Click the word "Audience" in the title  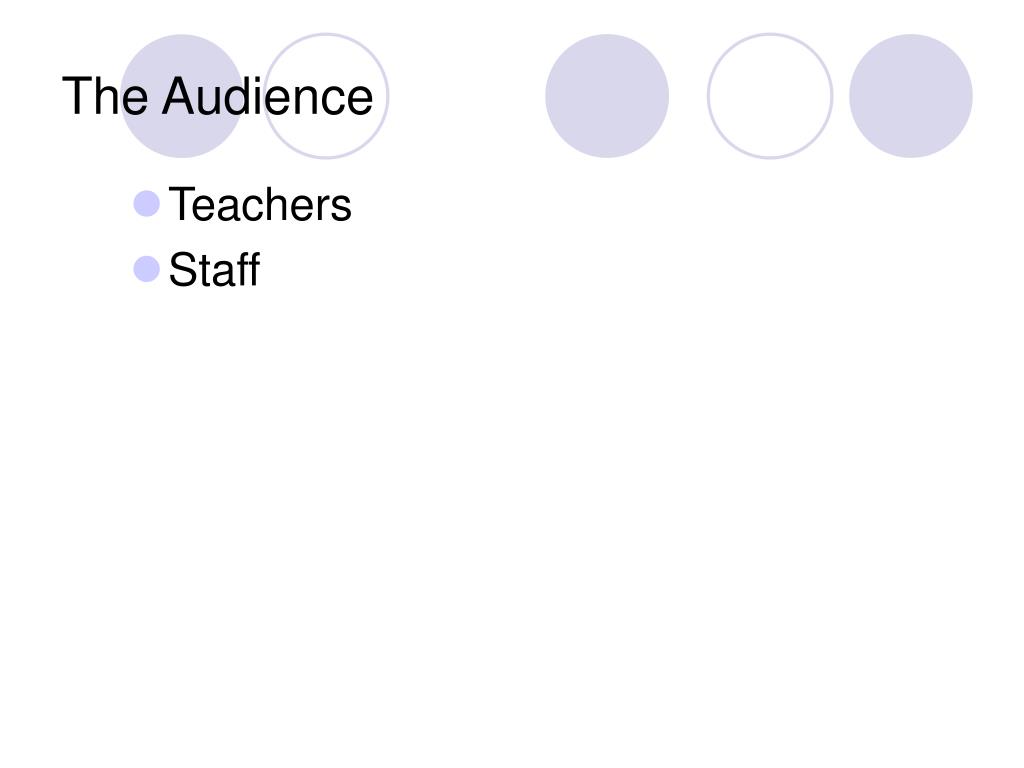tap(268, 96)
